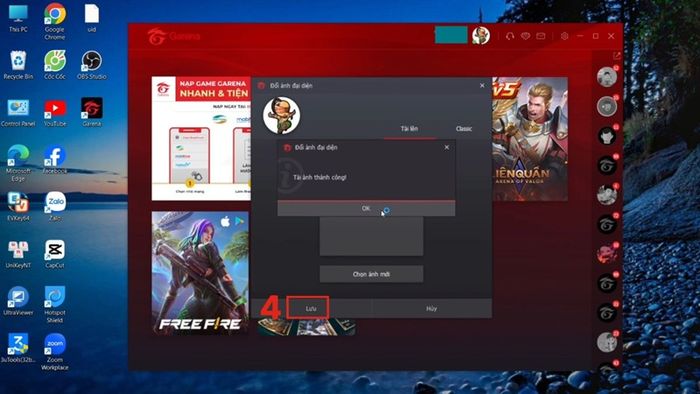Click the Chọn ảnh mới button
Image resolution: width=700 pixels, height=394 pixels.
click(371, 274)
